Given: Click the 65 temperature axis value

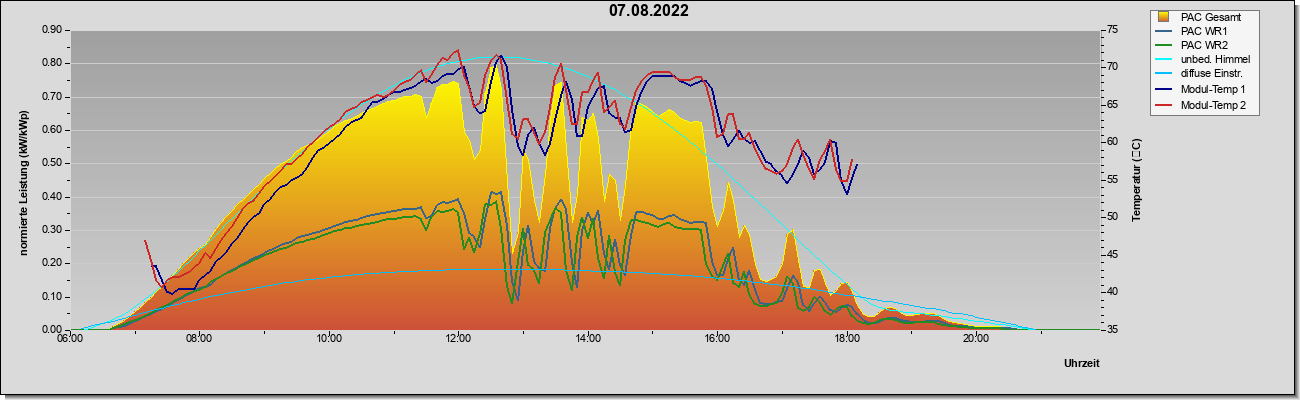Looking at the screenshot, I should [1112, 105].
